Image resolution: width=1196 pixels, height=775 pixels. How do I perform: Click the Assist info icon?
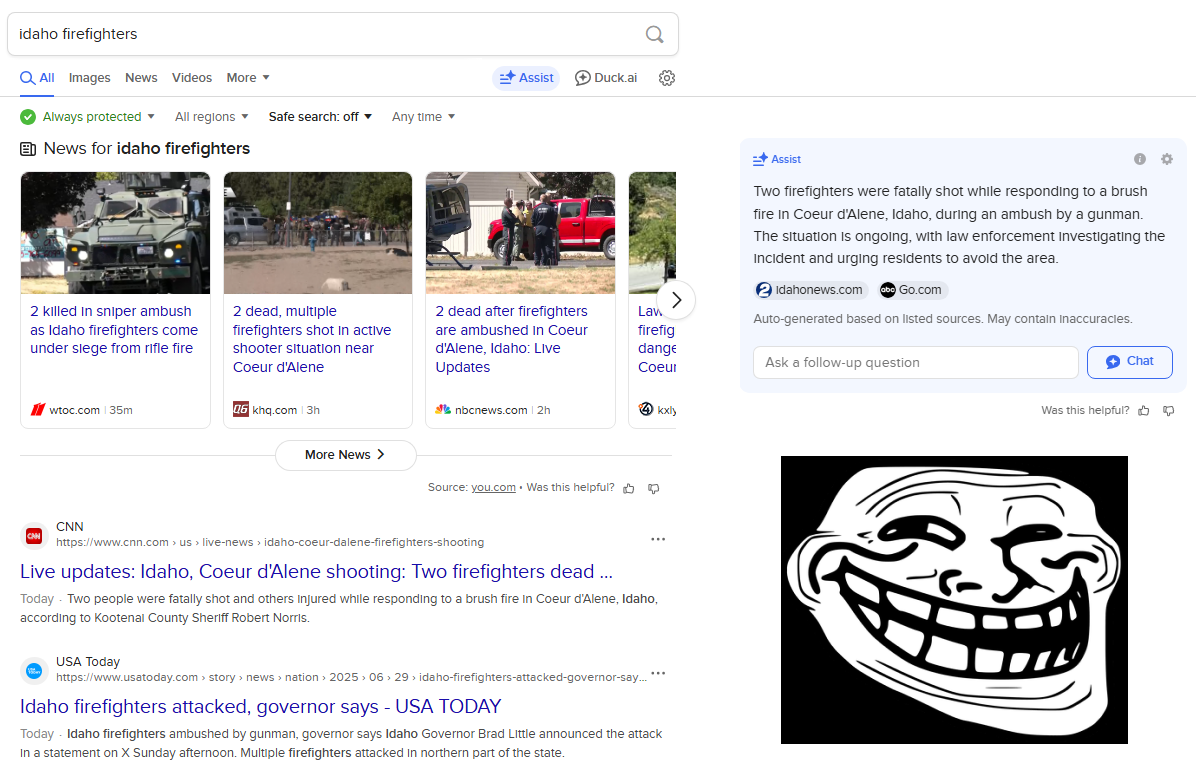(1140, 159)
